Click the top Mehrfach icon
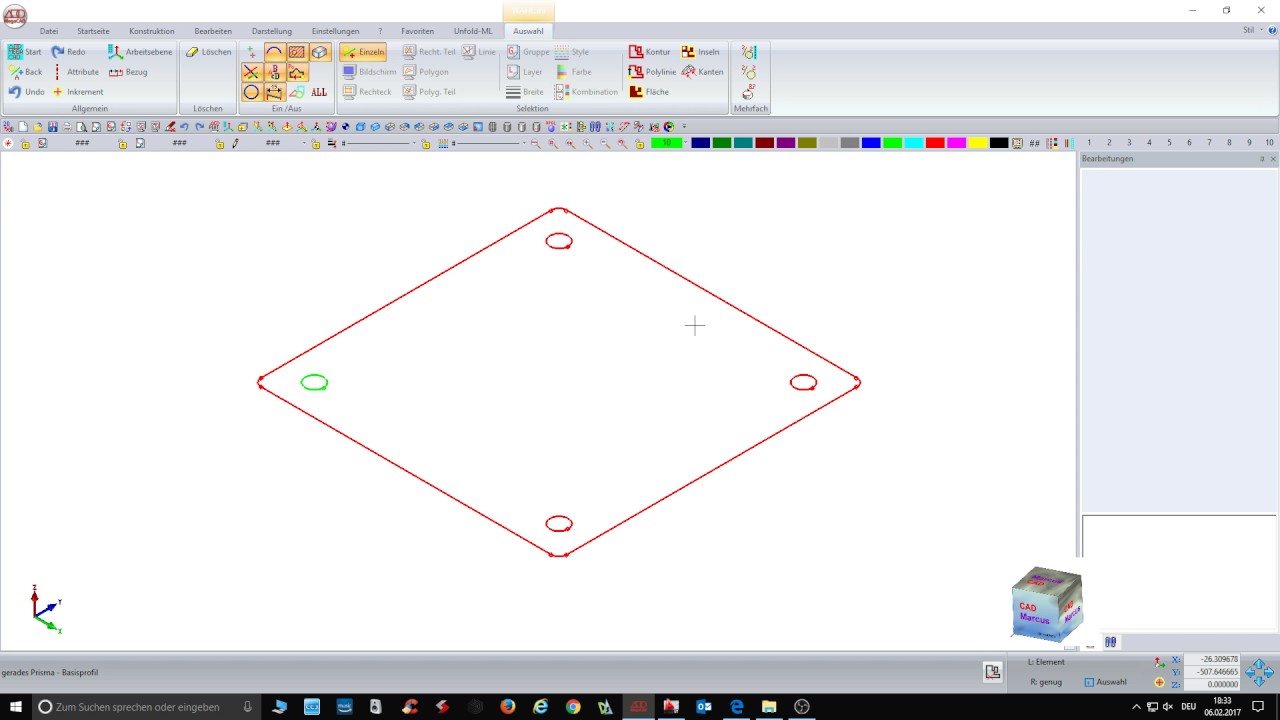Viewport: 1280px width, 720px height. click(749, 52)
